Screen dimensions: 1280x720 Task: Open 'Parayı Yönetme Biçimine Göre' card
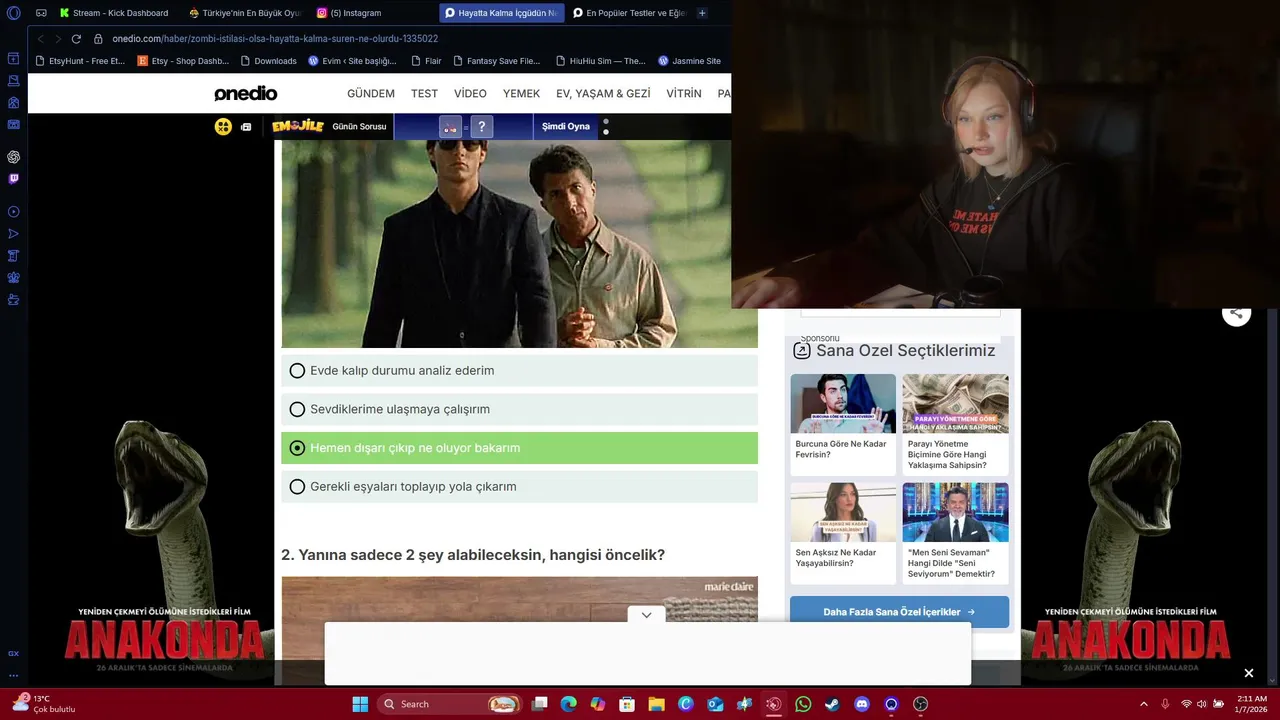point(955,424)
